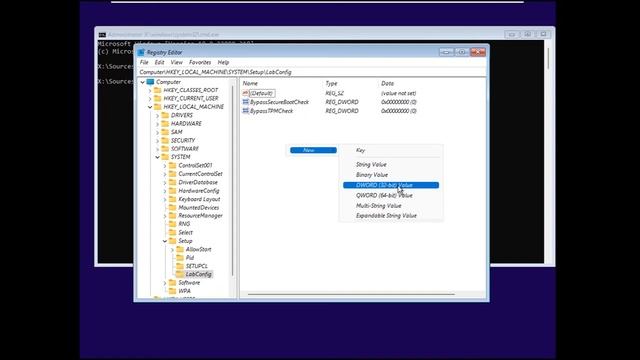Screen dimensions: 640x360
Task: Click the registry address bar path
Action: point(312,72)
